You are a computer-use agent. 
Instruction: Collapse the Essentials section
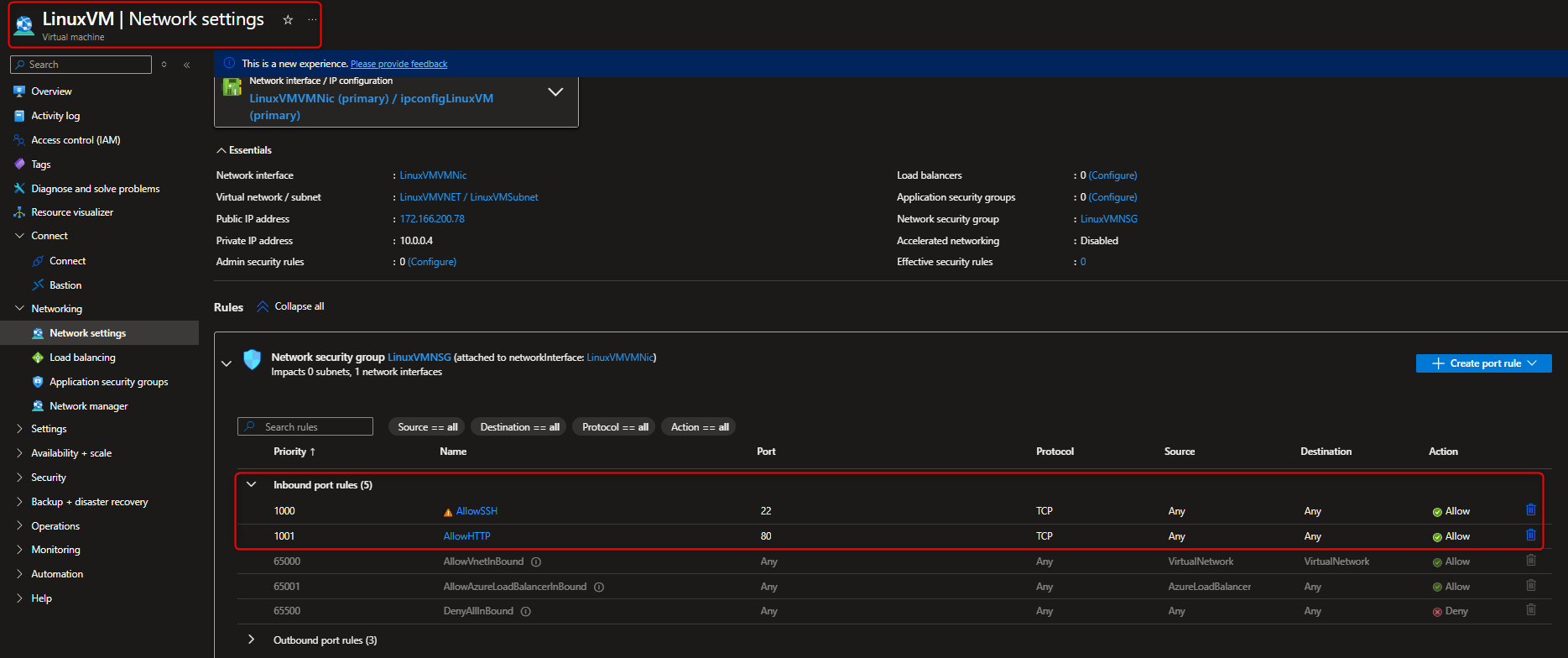pyautogui.click(x=221, y=150)
